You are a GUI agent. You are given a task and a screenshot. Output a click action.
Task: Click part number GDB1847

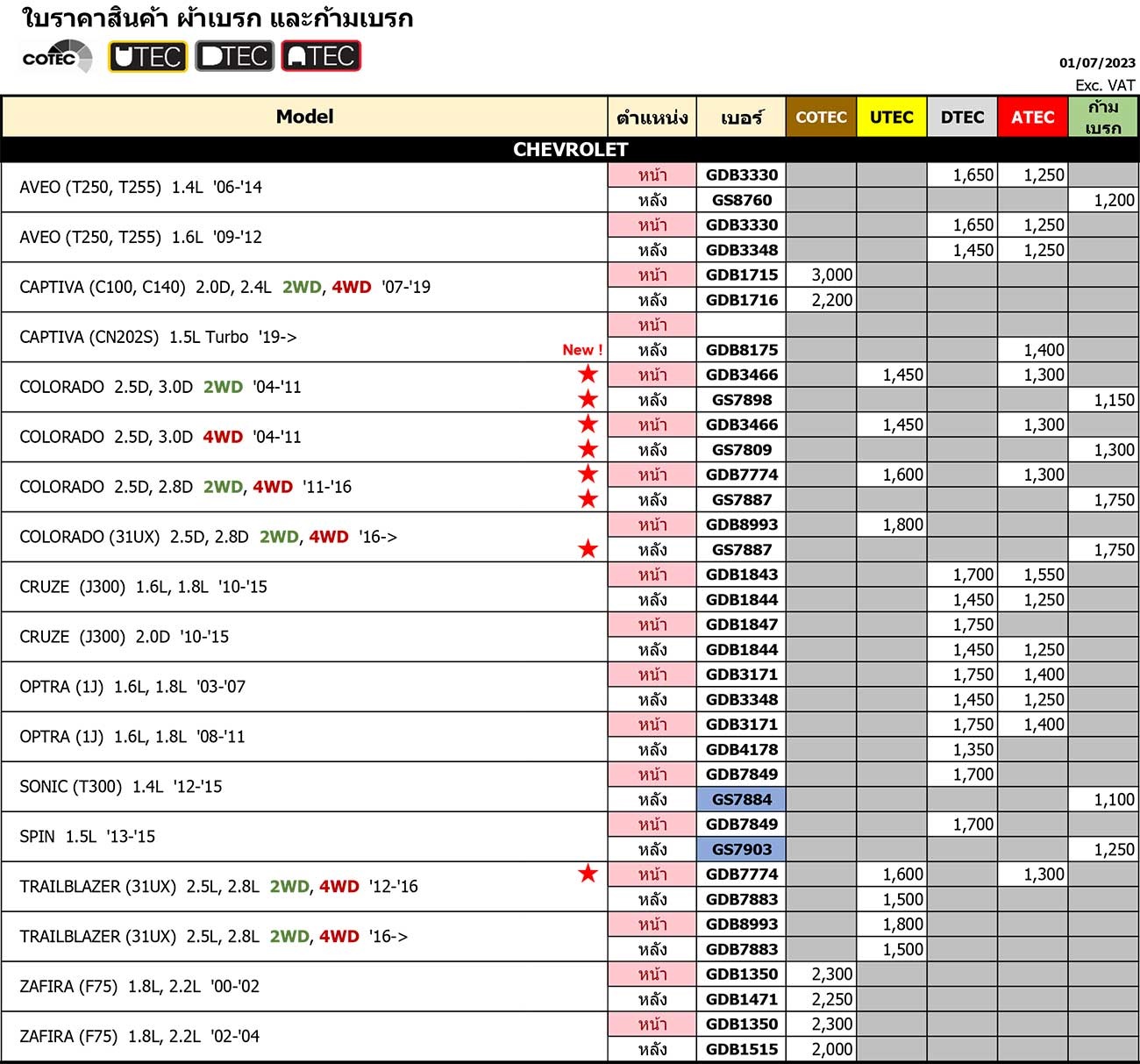[742, 625]
